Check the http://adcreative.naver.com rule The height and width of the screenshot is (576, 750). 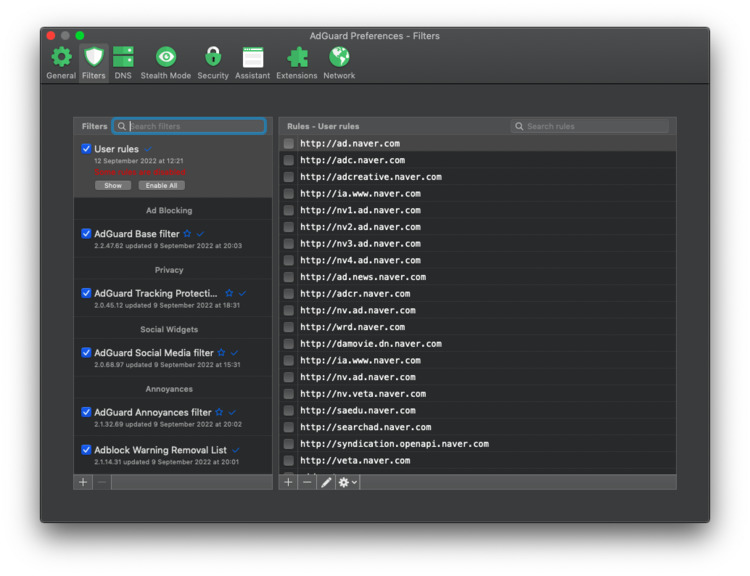point(288,177)
